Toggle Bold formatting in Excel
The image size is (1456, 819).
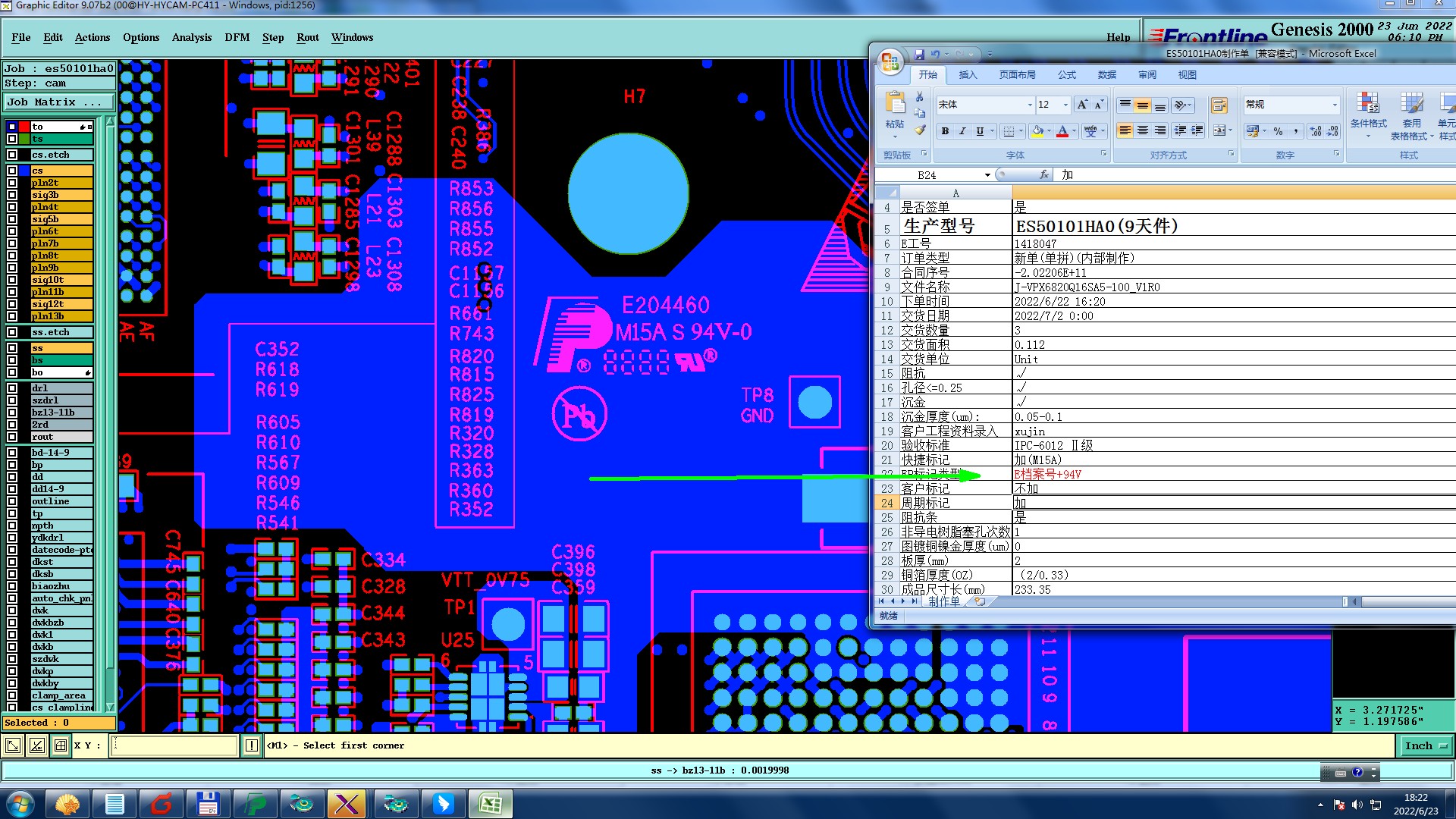[x=945, y=131]
